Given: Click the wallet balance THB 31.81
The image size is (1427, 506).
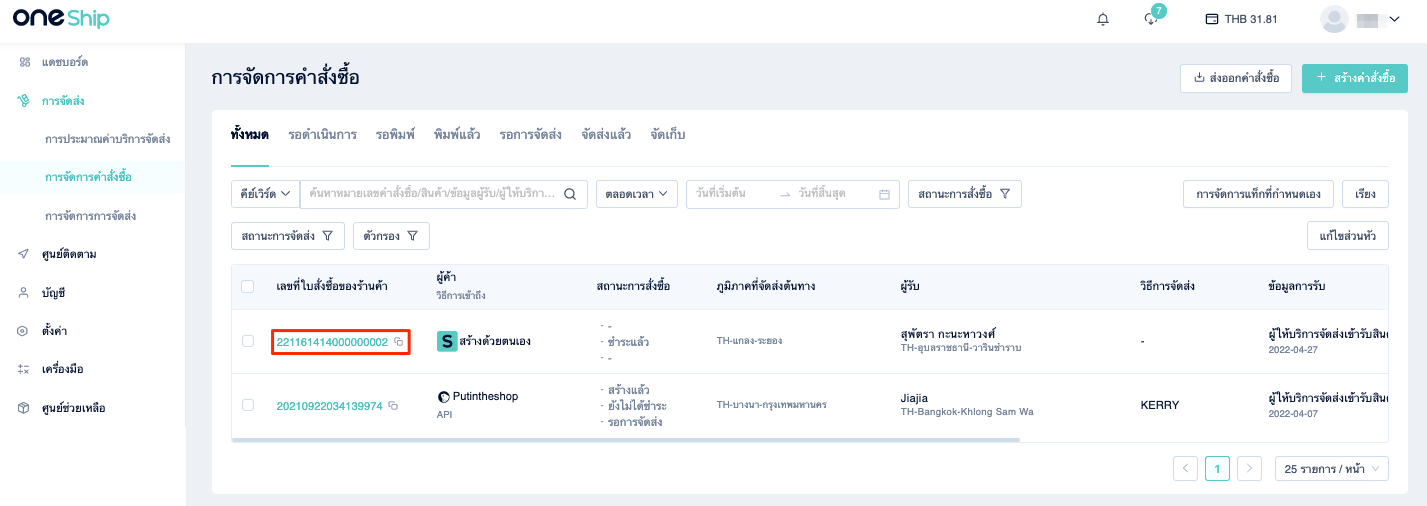Looking at the screenshot, I should [1241, 19].
